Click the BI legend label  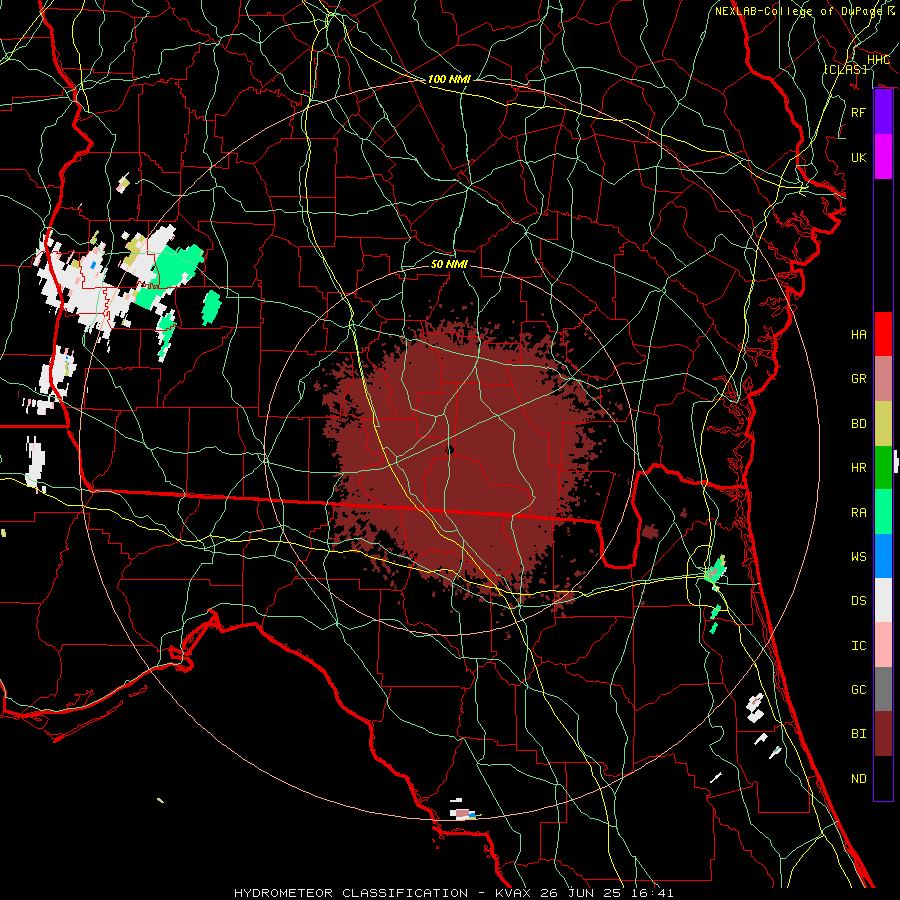coord(859,734)
